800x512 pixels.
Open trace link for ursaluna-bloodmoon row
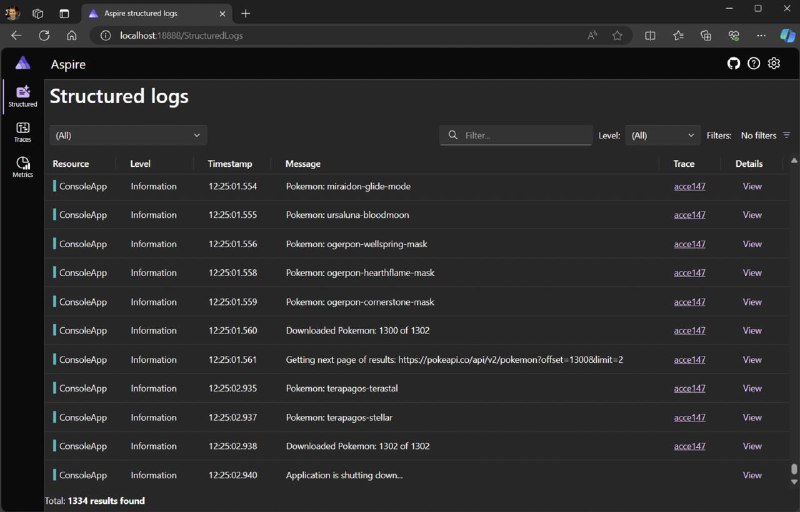(x=689, y=215)
